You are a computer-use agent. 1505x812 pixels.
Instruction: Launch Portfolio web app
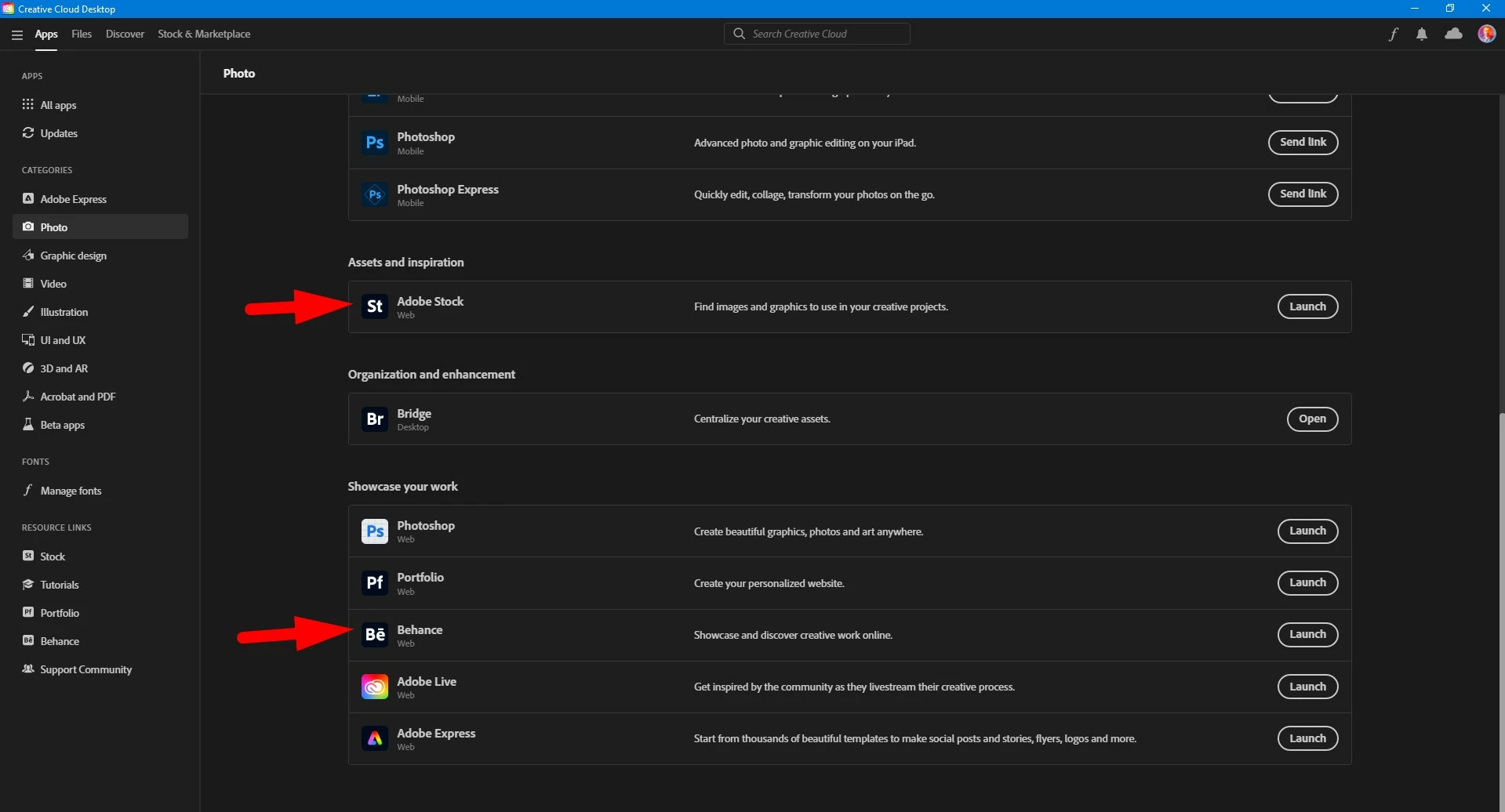click(x=1307, y=582)
